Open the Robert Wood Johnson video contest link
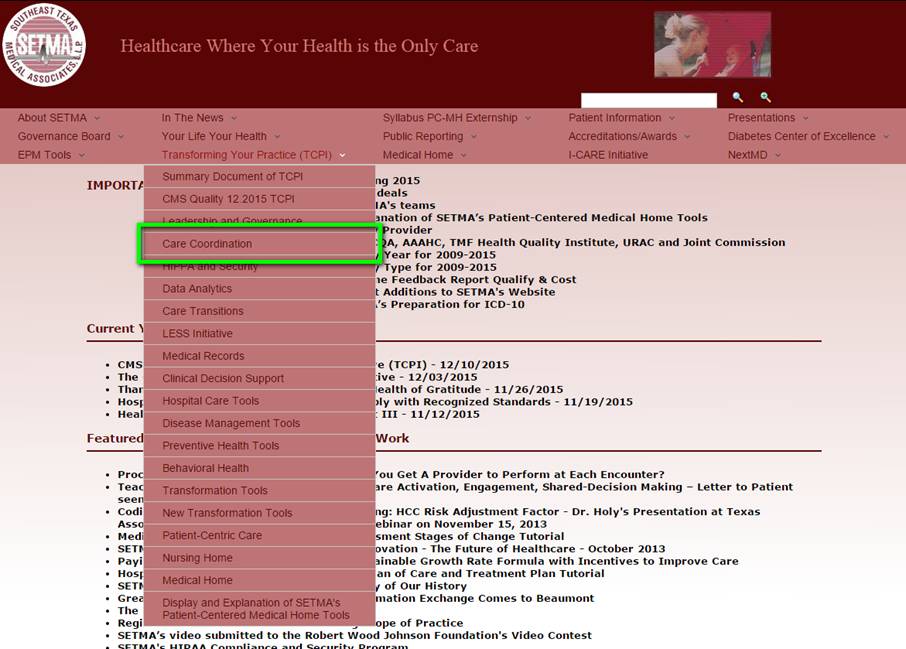906x649 pixels. [355, 635]
